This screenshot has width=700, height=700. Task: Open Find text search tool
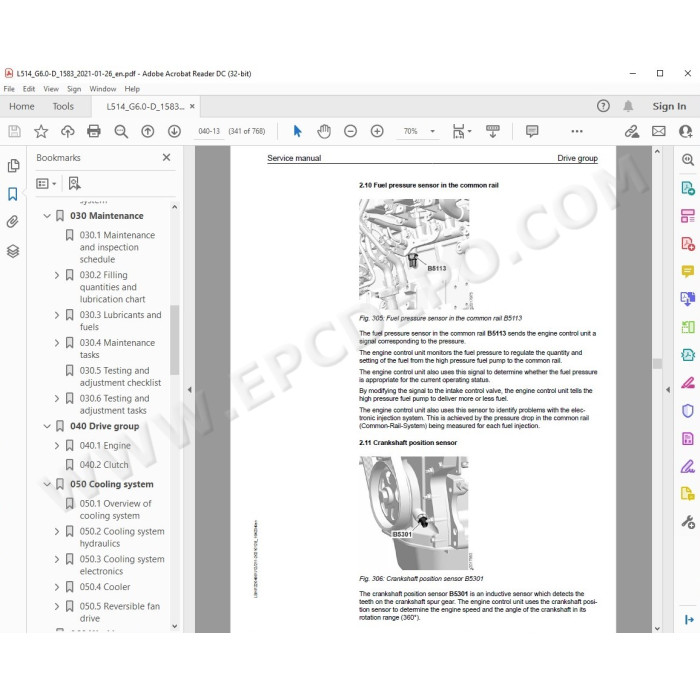(x=121, y=131)
